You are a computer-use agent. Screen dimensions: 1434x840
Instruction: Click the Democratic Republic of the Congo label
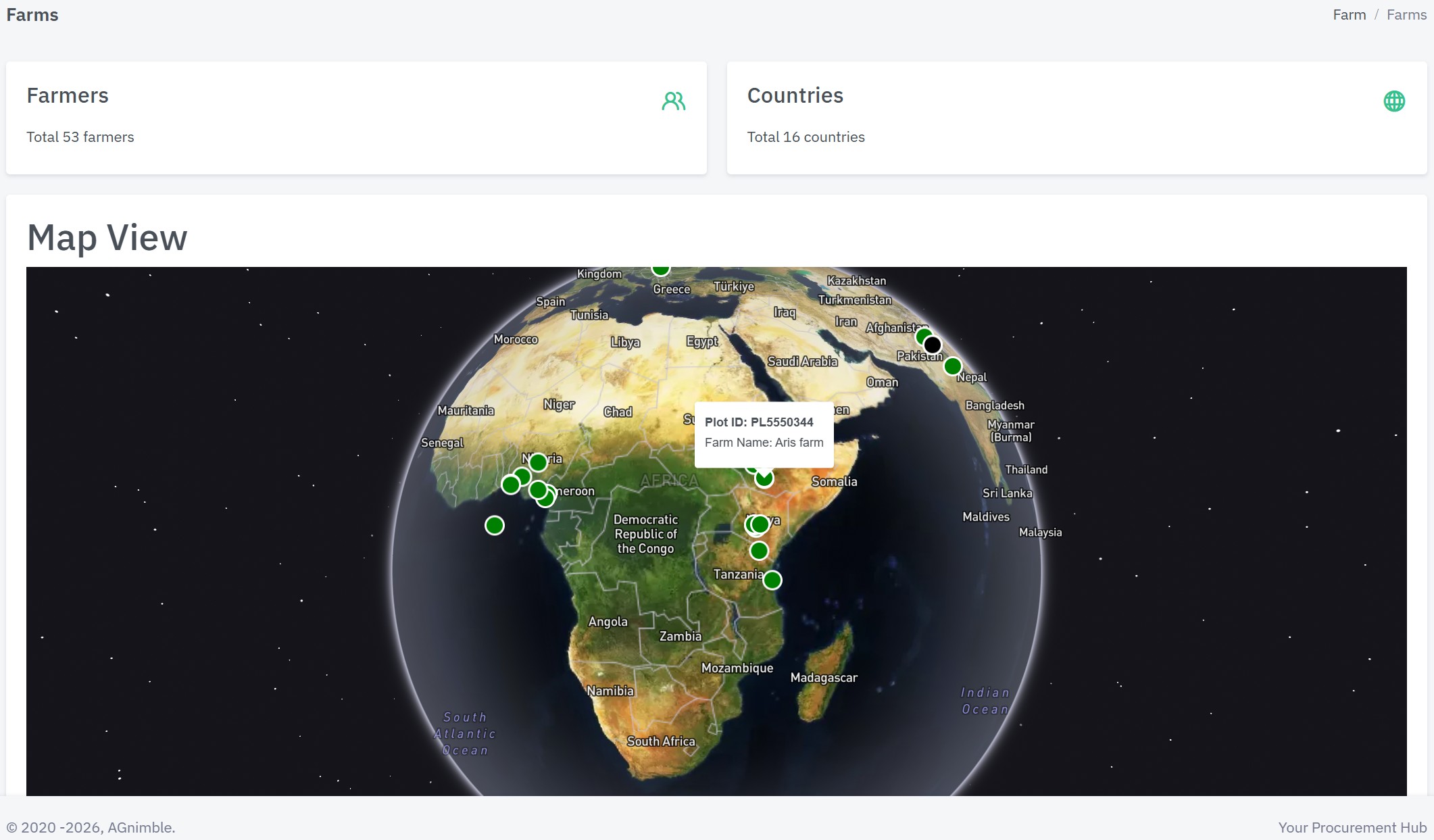pos(645,534)
